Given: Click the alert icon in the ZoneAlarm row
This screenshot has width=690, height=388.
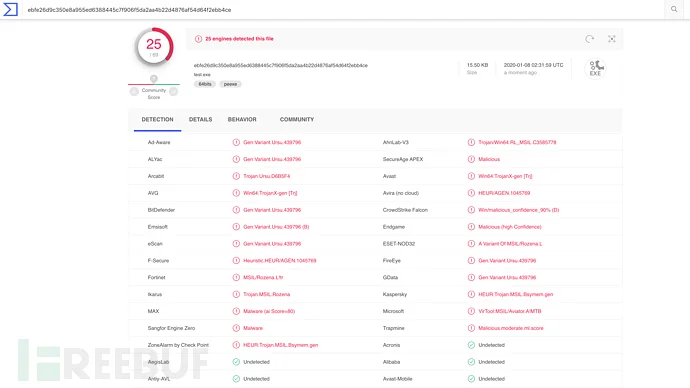Looking at the screenshot, I should click(x=236, y=345).
